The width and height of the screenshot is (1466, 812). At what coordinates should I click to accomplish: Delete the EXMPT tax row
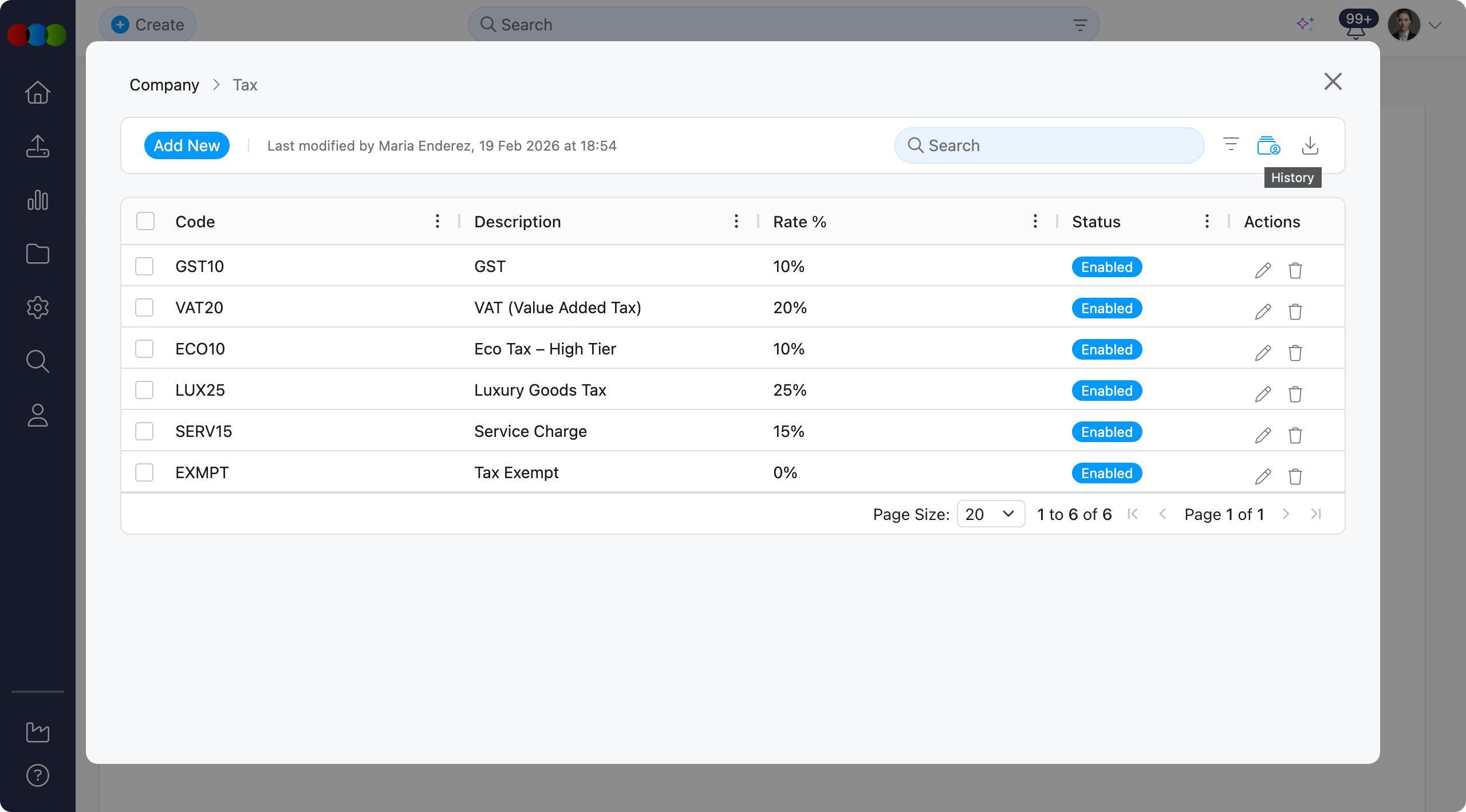[1295, 476]
